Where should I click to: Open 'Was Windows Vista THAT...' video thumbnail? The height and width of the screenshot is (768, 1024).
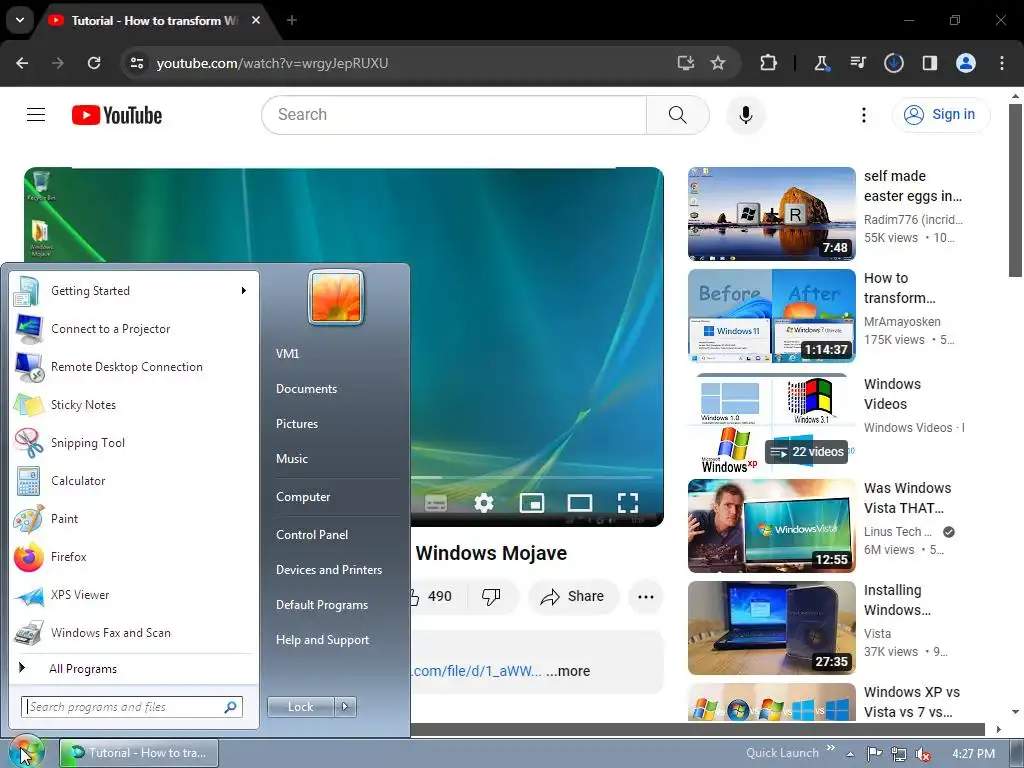point(772,526)
